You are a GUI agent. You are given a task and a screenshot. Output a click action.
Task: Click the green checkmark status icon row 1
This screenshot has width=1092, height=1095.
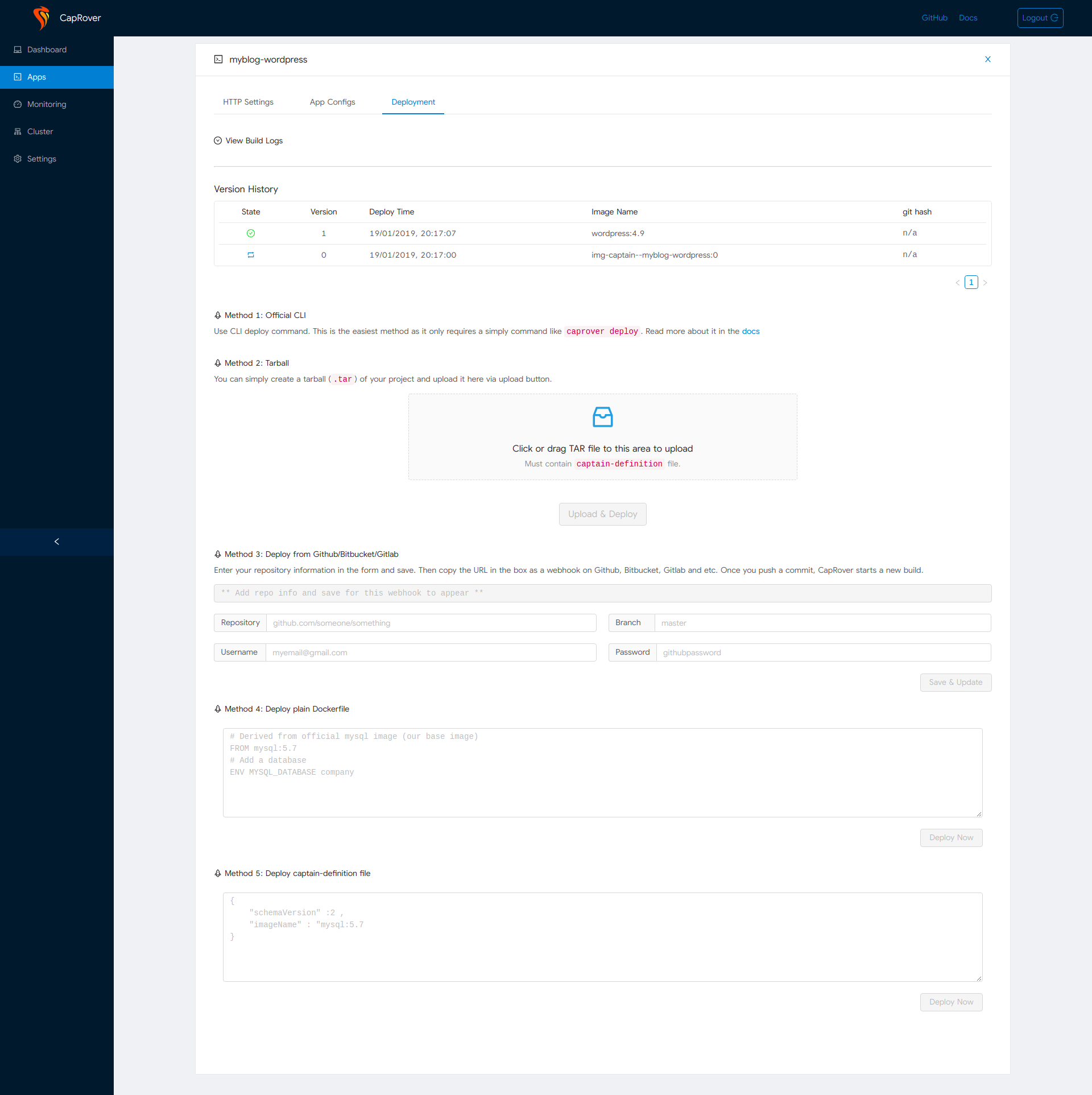click(x=251, y=233)
